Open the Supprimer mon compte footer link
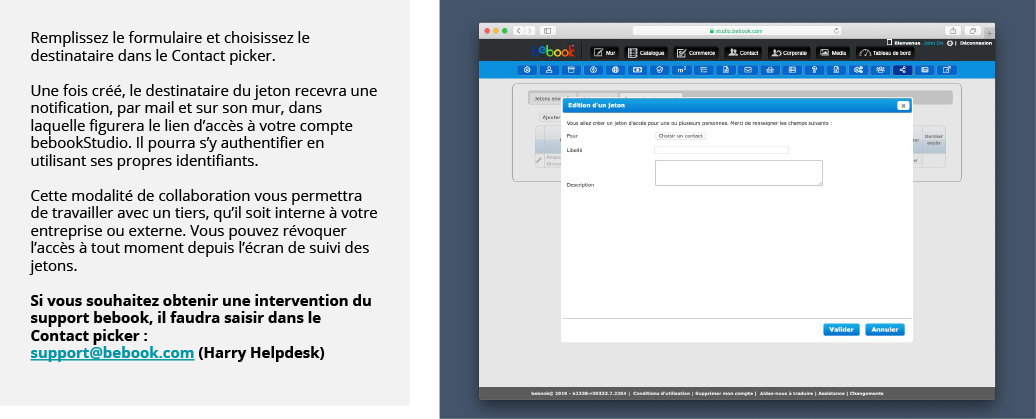Screen dimensions: 1036x419 pos(723,393)
